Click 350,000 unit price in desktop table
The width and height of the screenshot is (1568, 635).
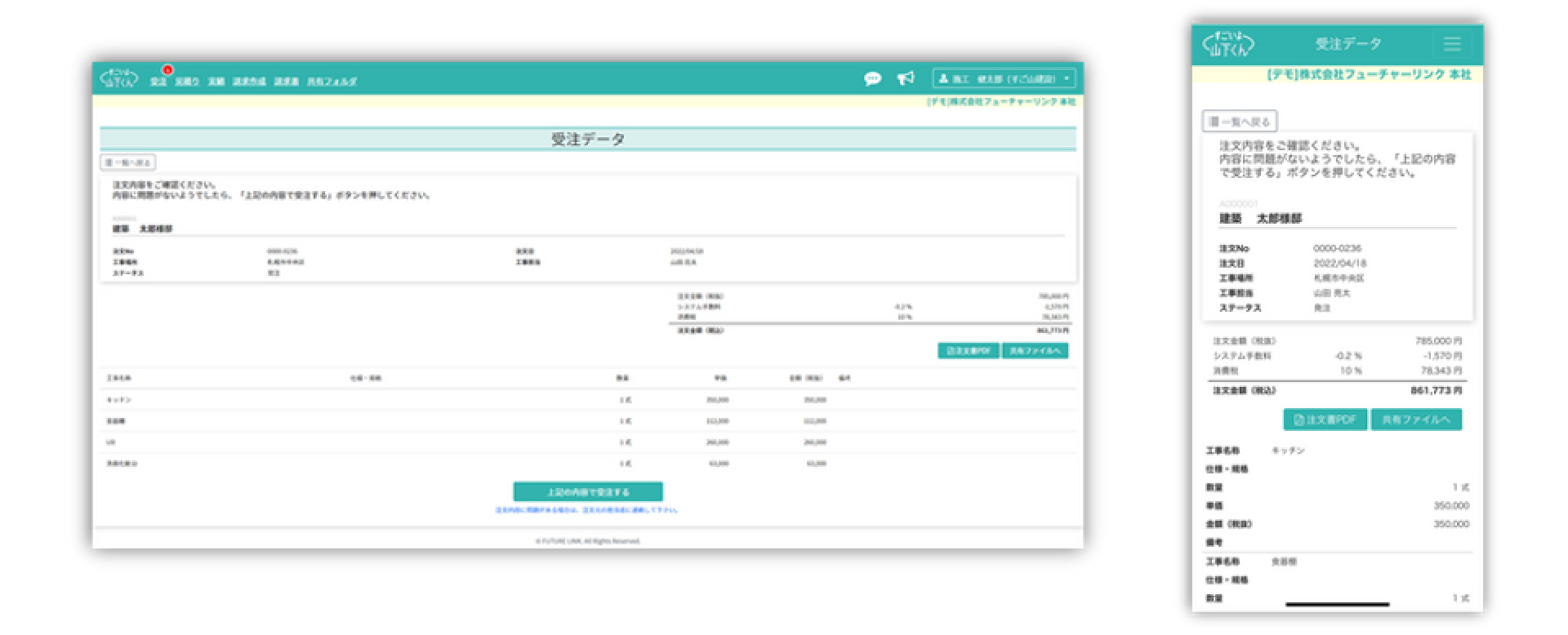tap(717, 400)
